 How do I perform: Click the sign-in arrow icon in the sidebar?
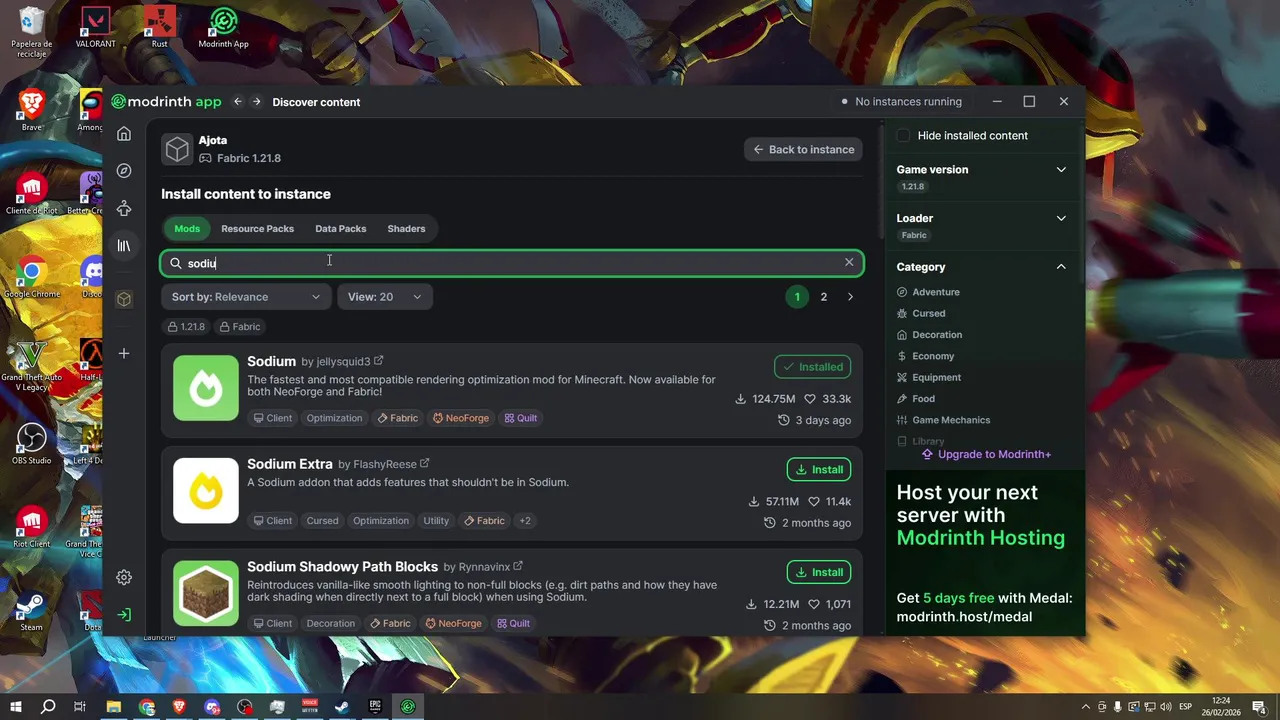click(124, 614)
